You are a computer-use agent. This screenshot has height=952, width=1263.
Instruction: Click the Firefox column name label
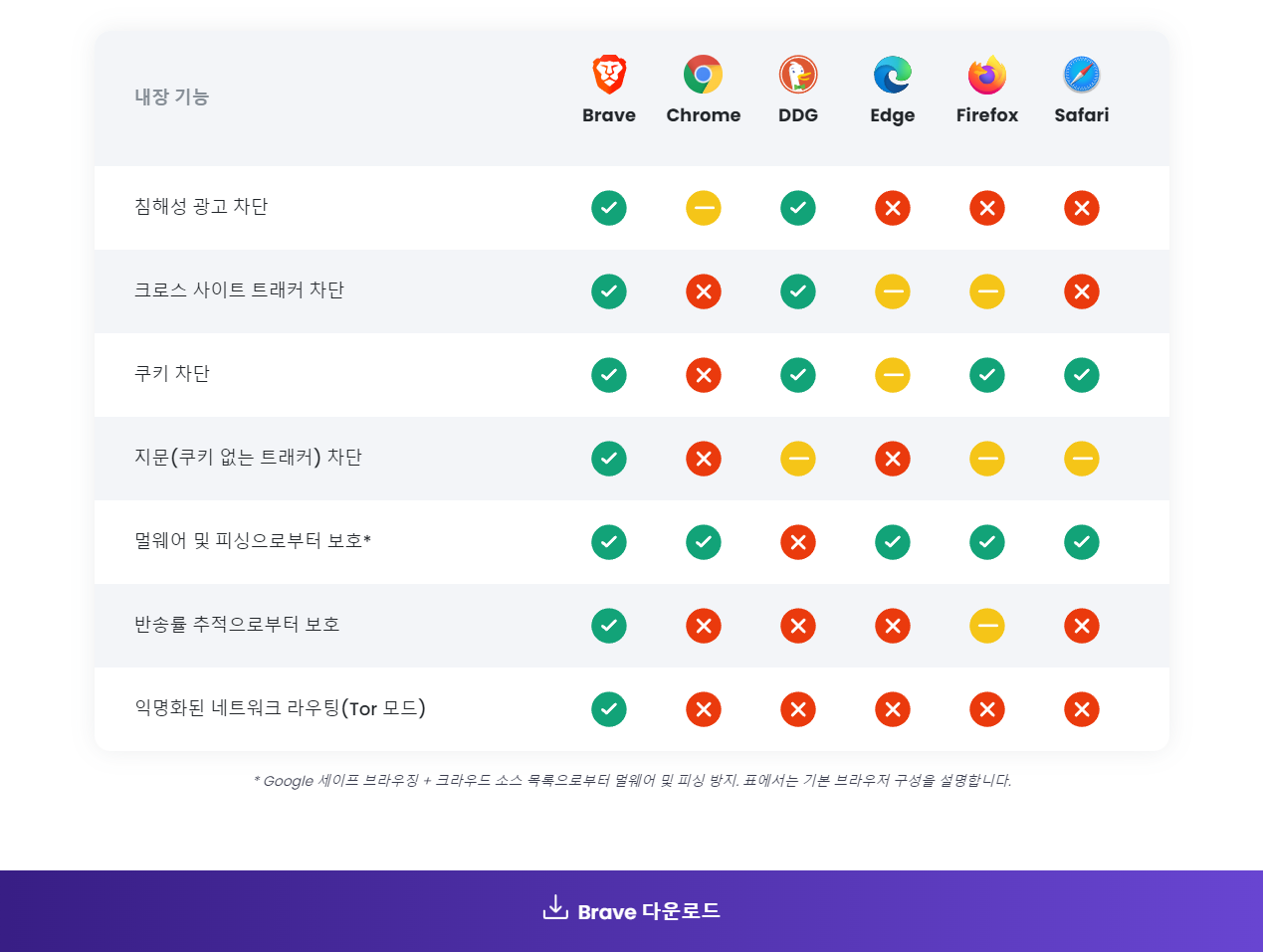pos(987,115)
